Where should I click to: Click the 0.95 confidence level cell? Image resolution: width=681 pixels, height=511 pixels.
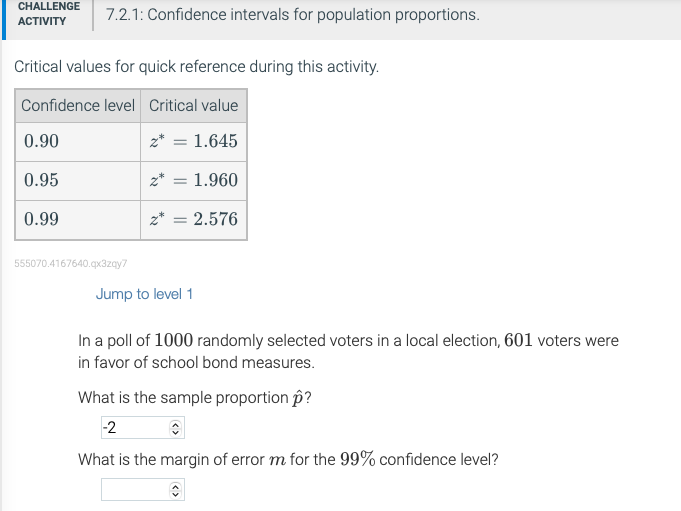41,181
